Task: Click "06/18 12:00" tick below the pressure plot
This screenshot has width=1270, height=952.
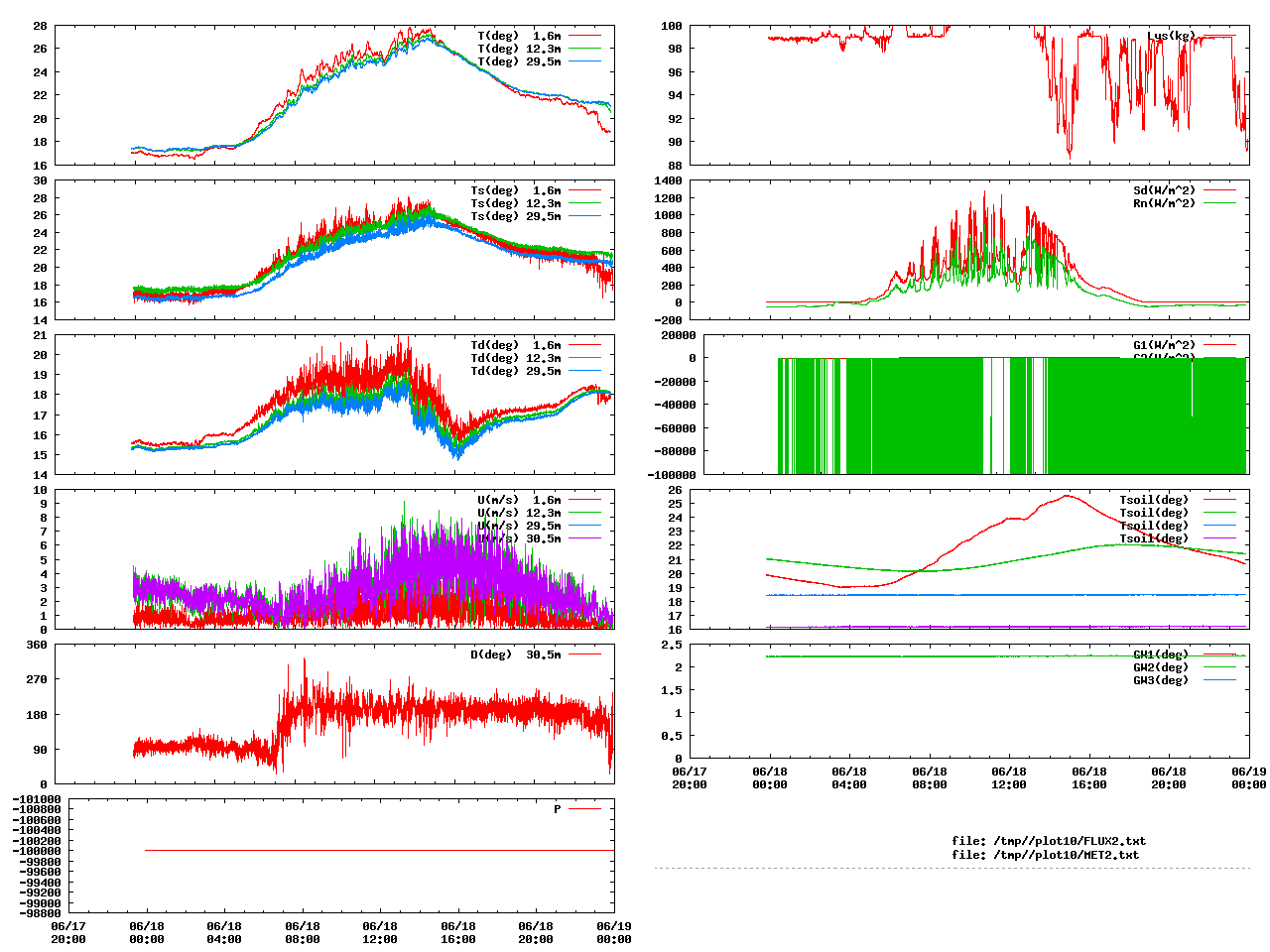Action: [x=380, y=932]
